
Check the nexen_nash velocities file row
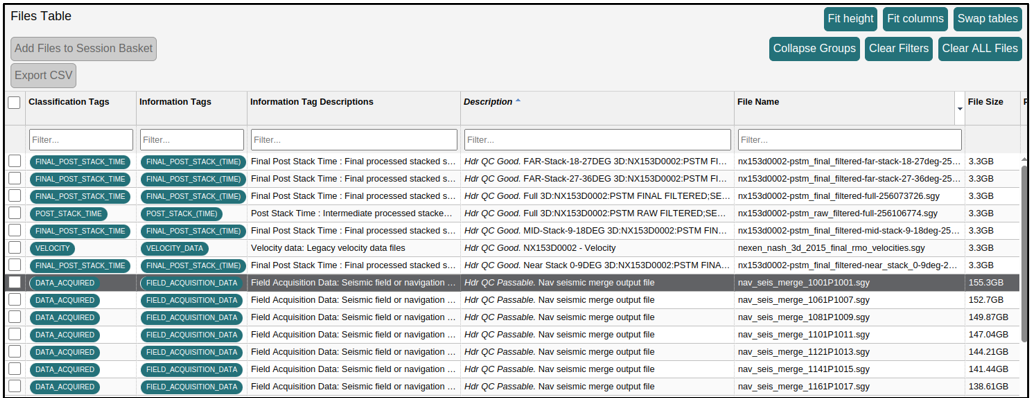14,248
